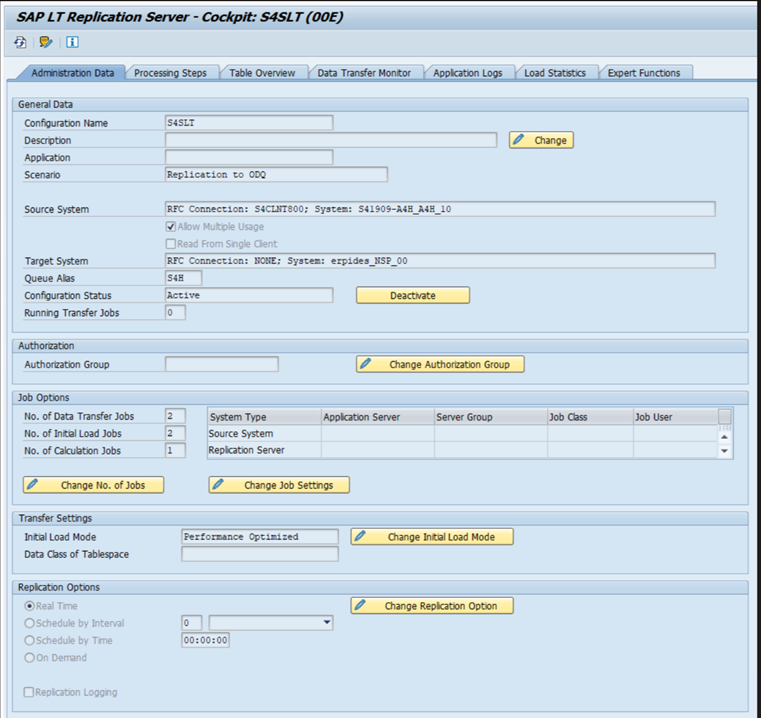Switch to the Processing Steps tab
This screenshot has width=761, height=718.
click(170, 73)
